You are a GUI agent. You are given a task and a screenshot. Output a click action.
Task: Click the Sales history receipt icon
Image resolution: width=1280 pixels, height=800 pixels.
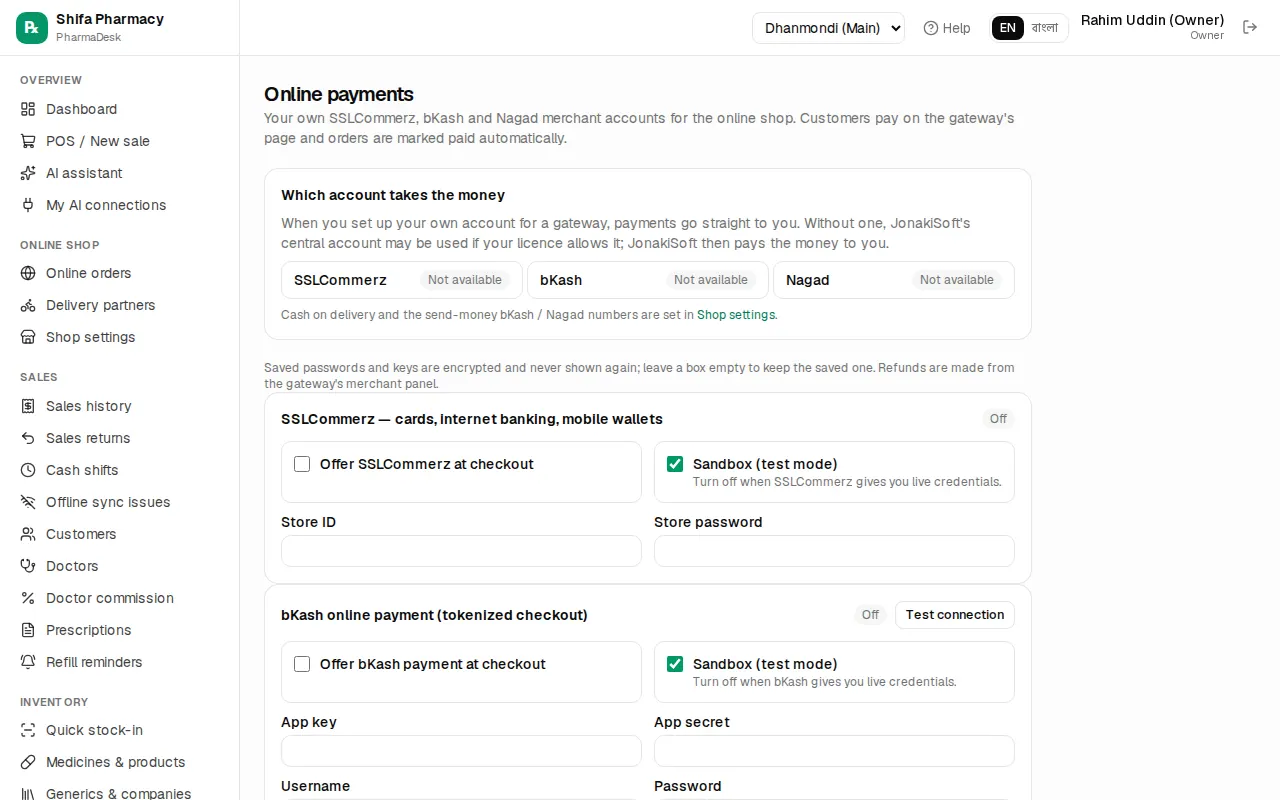pyautogui.click(x=28, y=406)
